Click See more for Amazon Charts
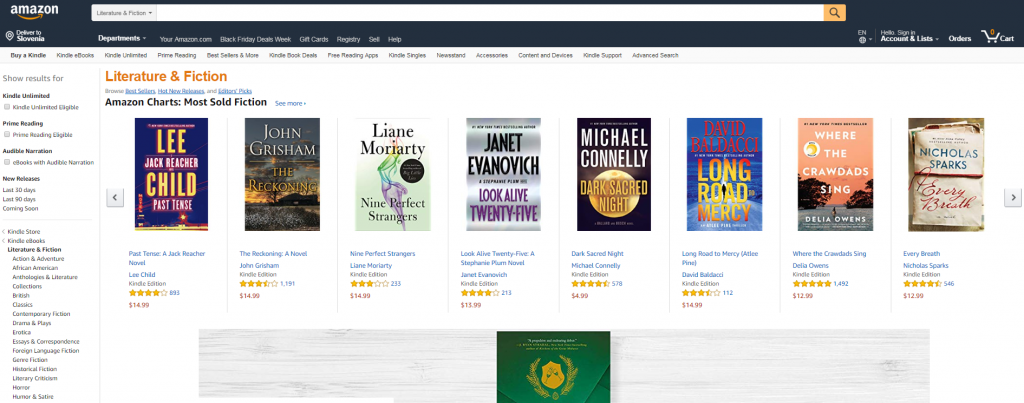1024x403 pixels. pos(290,103)
